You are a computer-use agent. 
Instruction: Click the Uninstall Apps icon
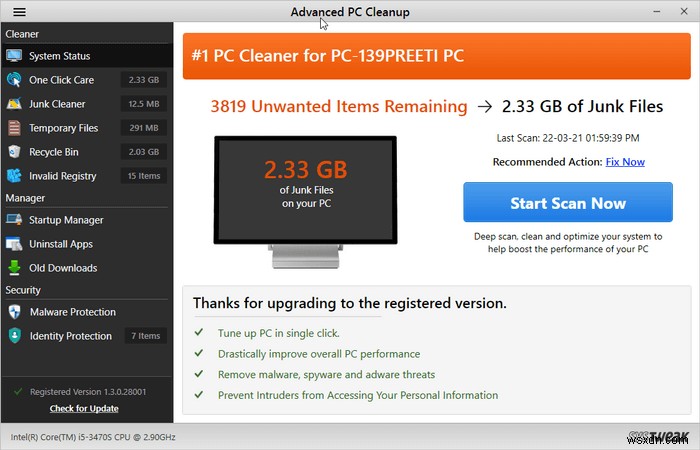point(14,244)
